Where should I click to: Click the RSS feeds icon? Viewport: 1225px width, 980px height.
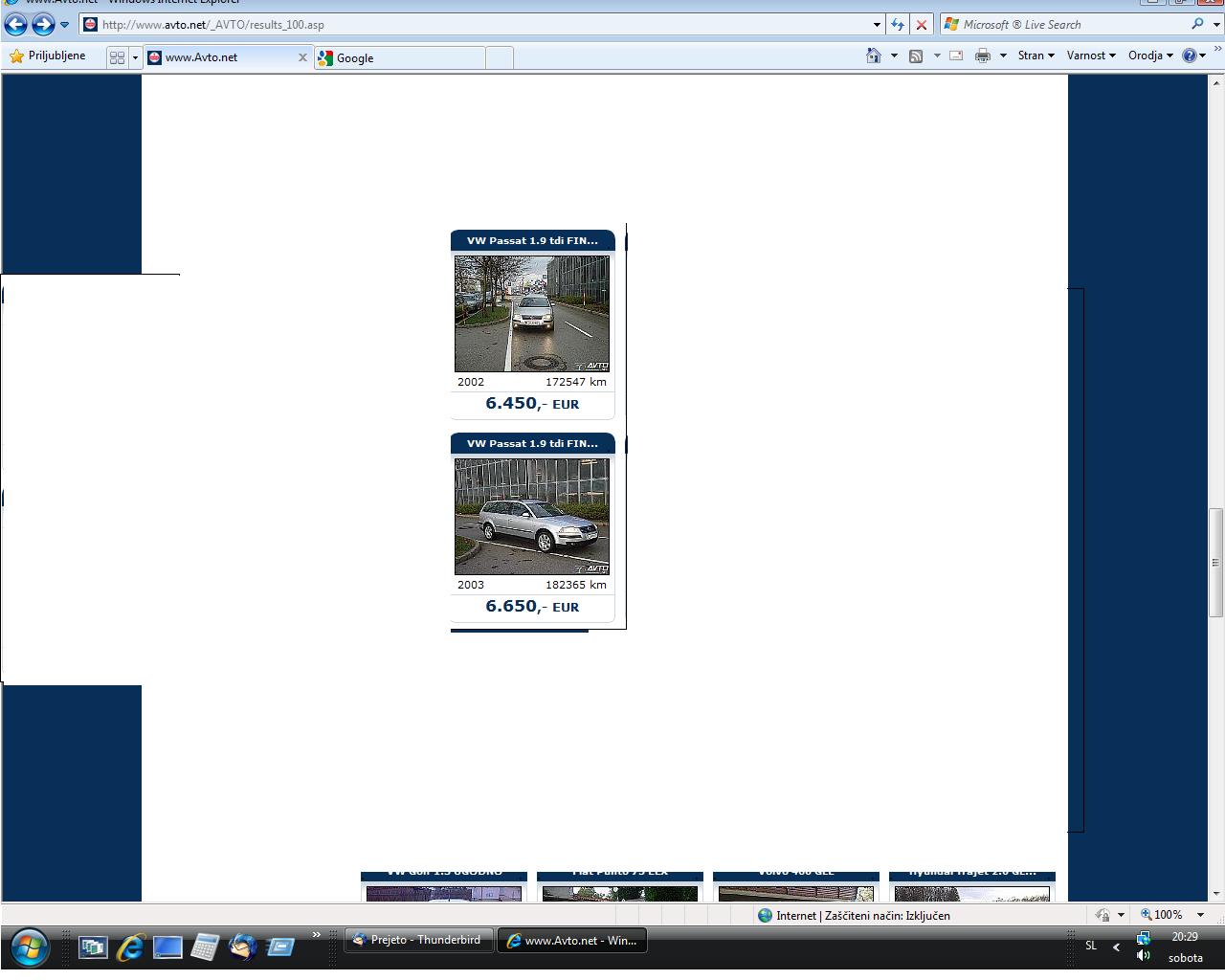[916, 56]
